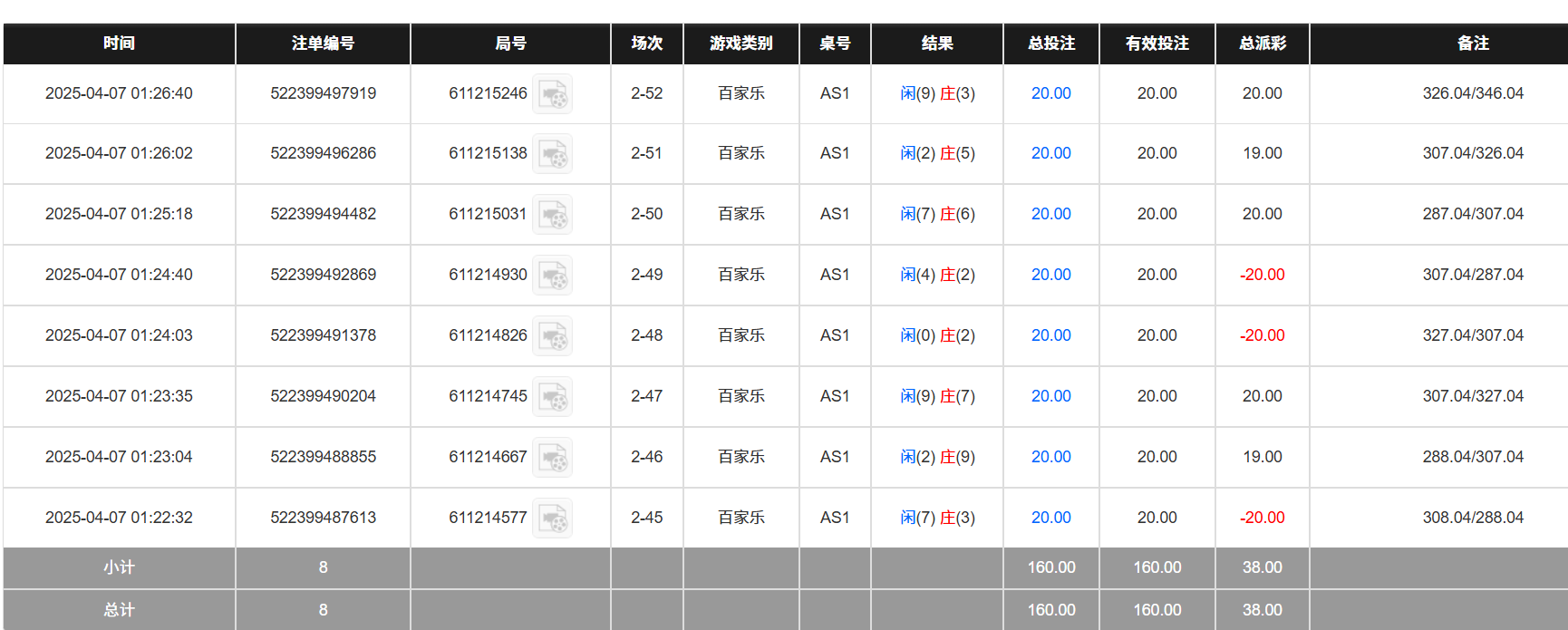The width and height of the screenshot is (1568, 630).
Task: View replay of round 611214826
Action: tap(553, 335)
